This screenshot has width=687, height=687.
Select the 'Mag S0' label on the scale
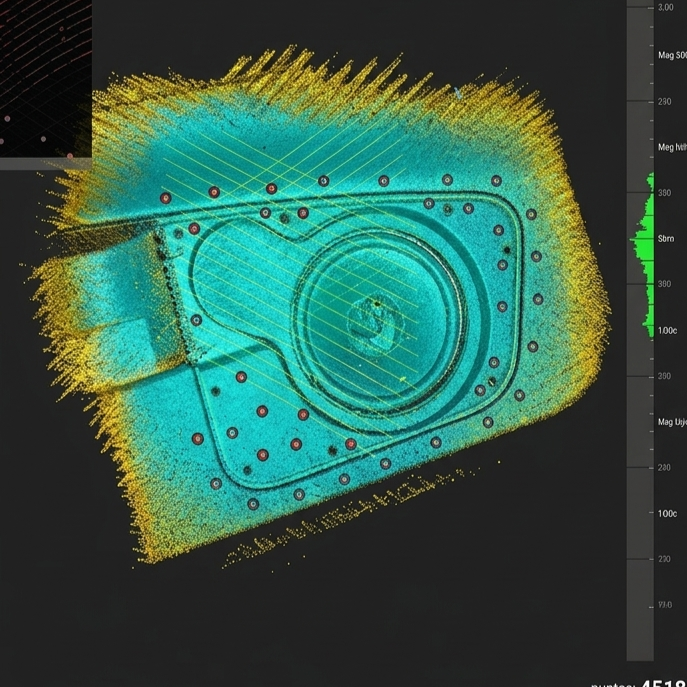tap(672, 55)
